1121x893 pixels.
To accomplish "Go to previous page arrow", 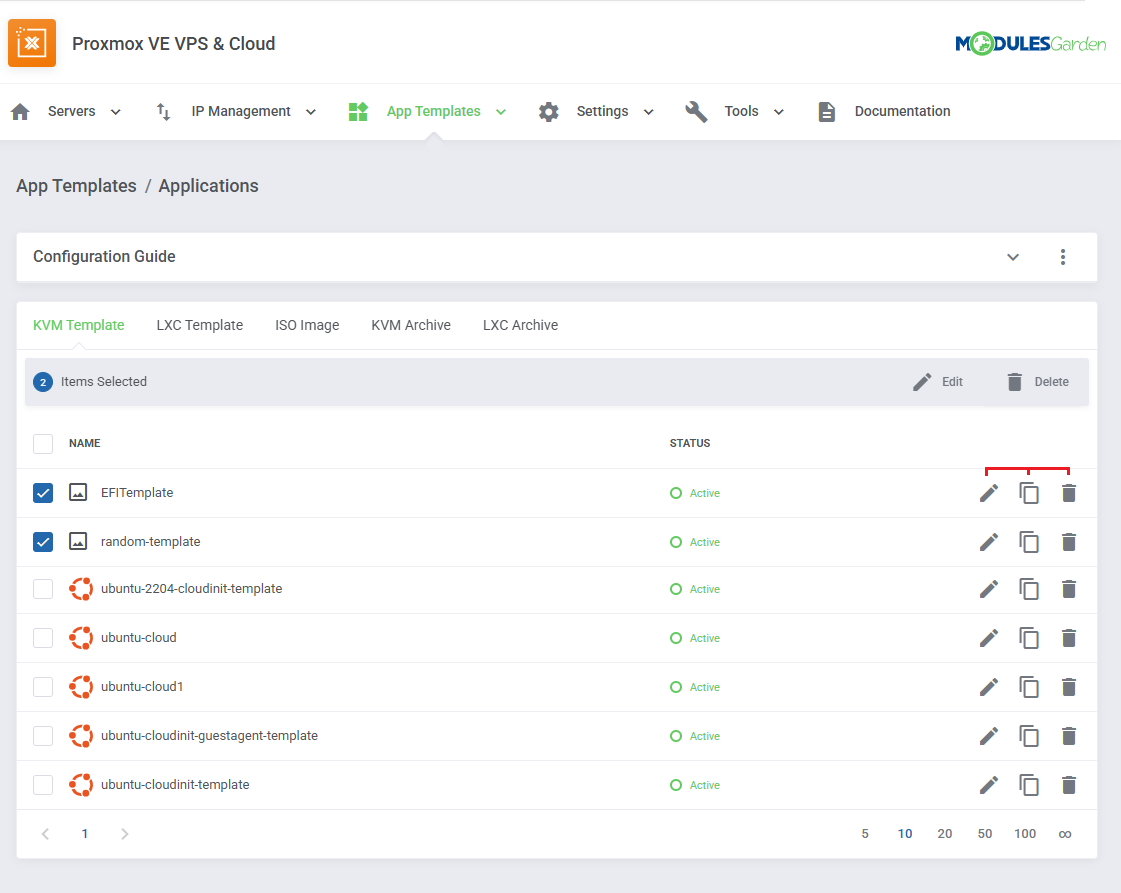I will pos(45,834).
